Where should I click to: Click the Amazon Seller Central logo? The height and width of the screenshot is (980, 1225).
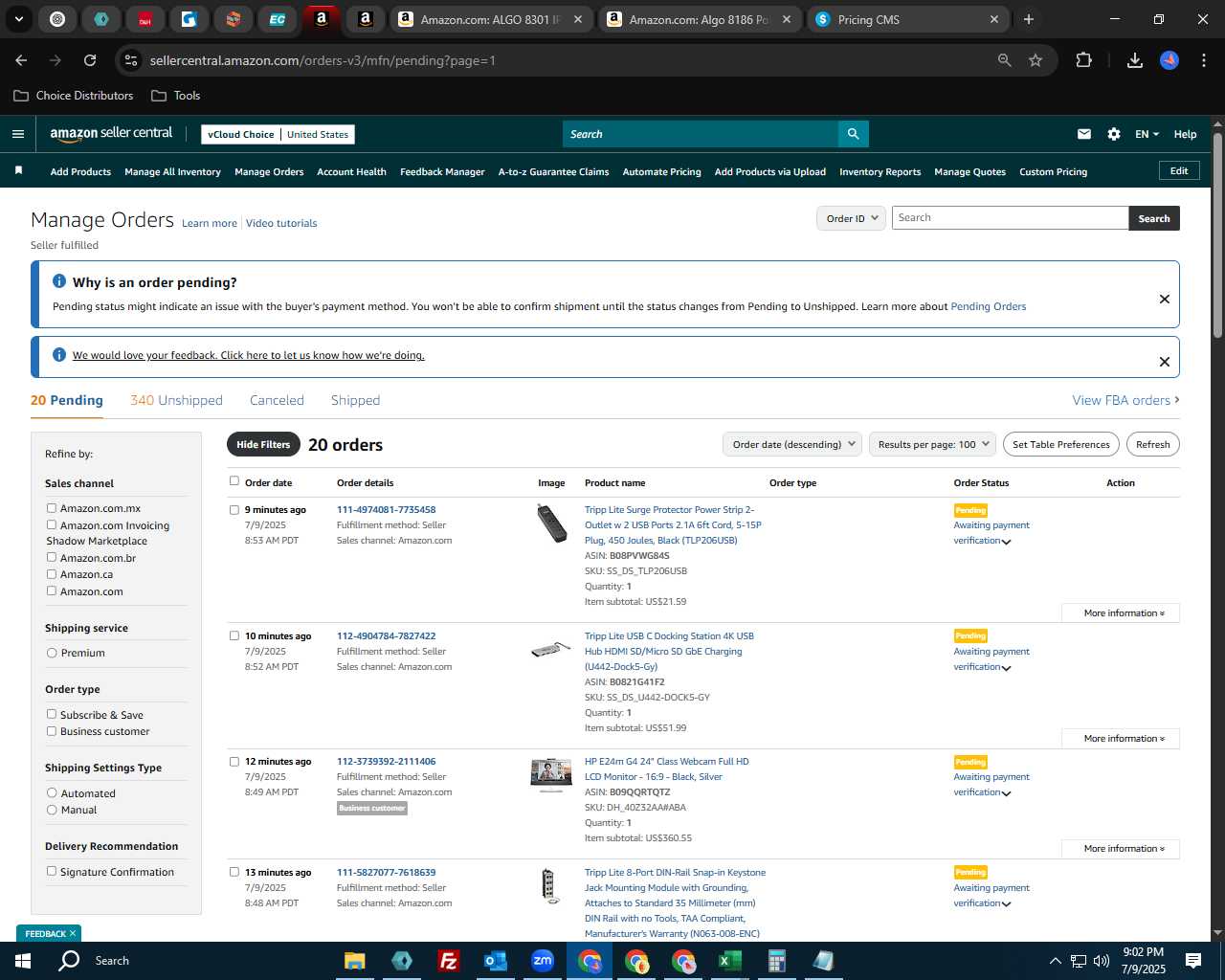(111, 134)
